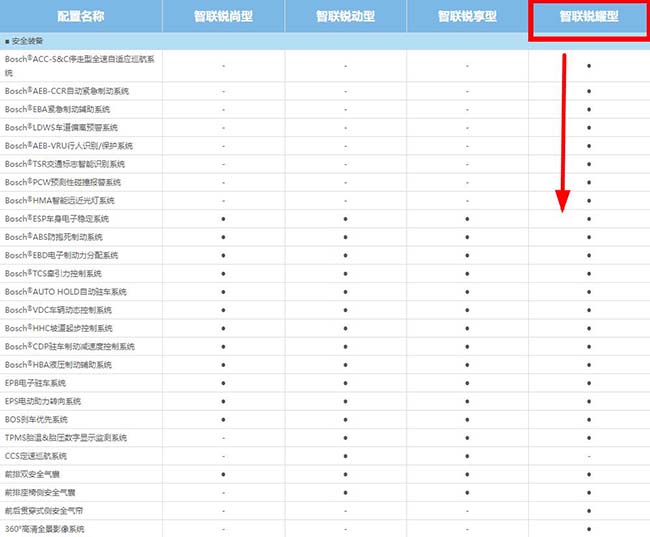Click CCS row dash under 智联锐耀型
The width and height of the screenshot is (650, 537).
point(589,456)
